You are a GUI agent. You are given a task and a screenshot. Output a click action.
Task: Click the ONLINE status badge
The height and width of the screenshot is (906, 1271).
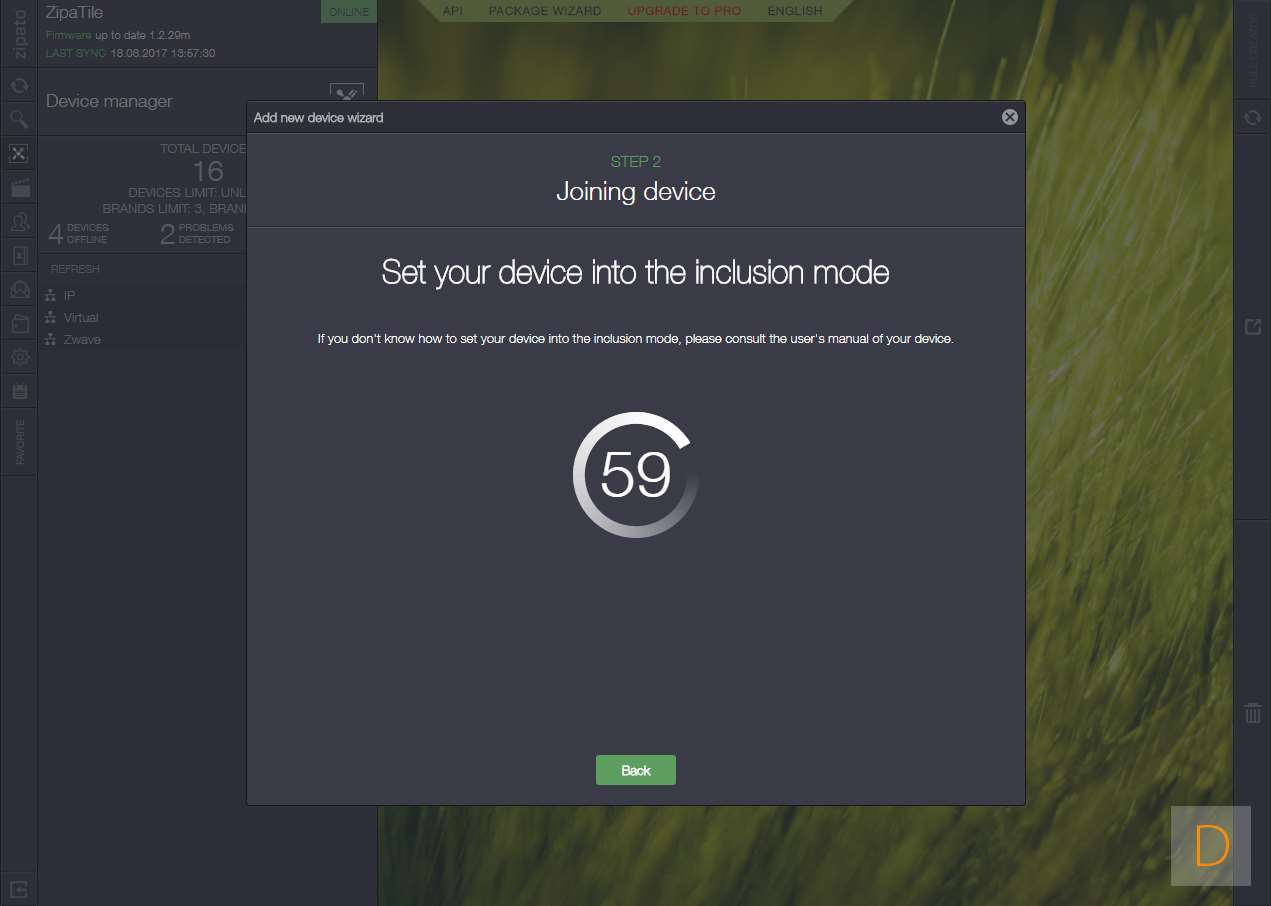coord(349,12)
